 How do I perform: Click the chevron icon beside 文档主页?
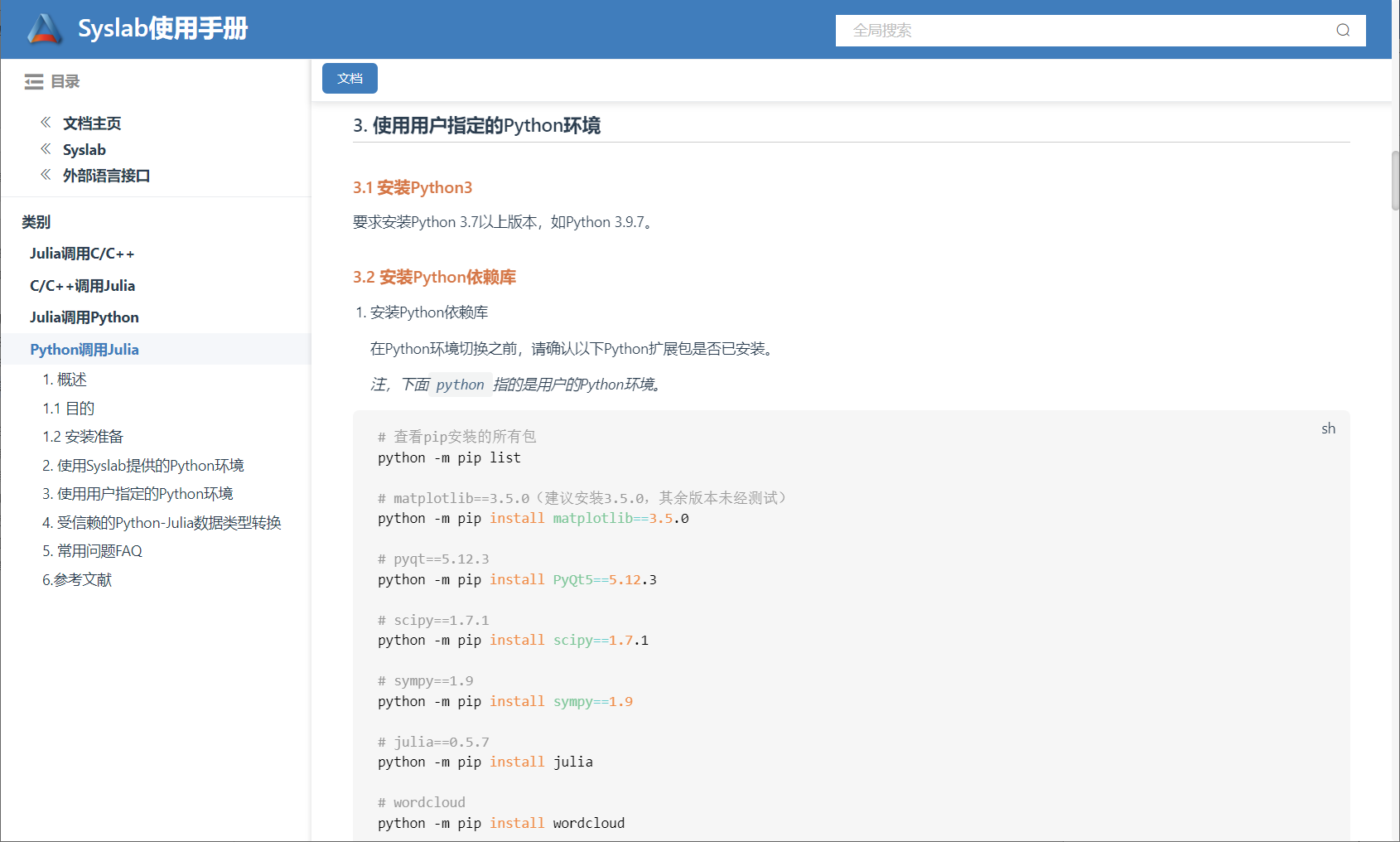(x=46, y=123)
